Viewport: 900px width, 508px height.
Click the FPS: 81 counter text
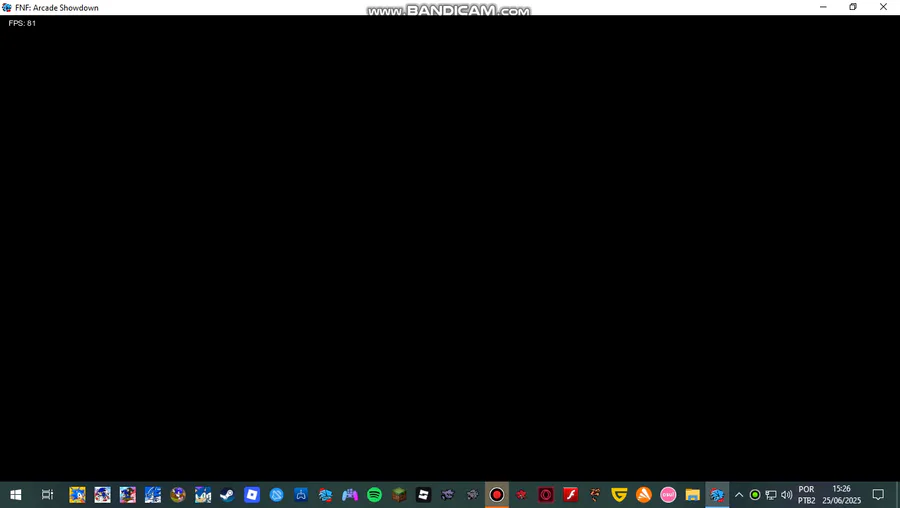(x=22, y=23)
